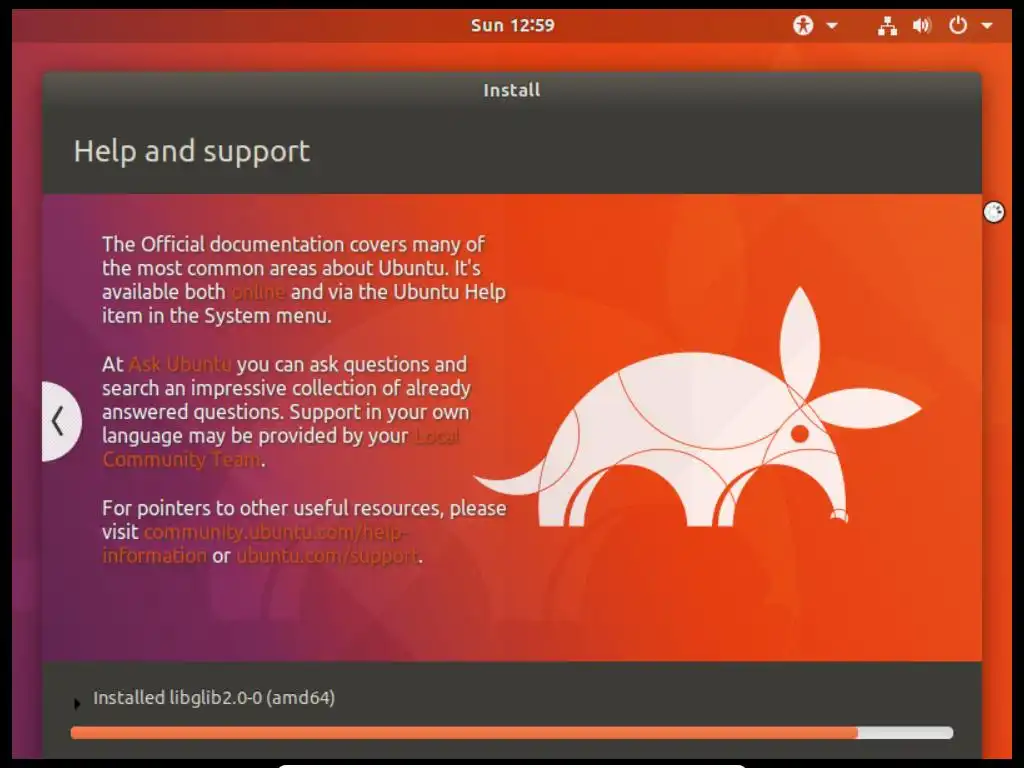Screen dimensions: 1024x768
Task: Expand the system menu arrow beside power
Action: click(x=987, y=26)
